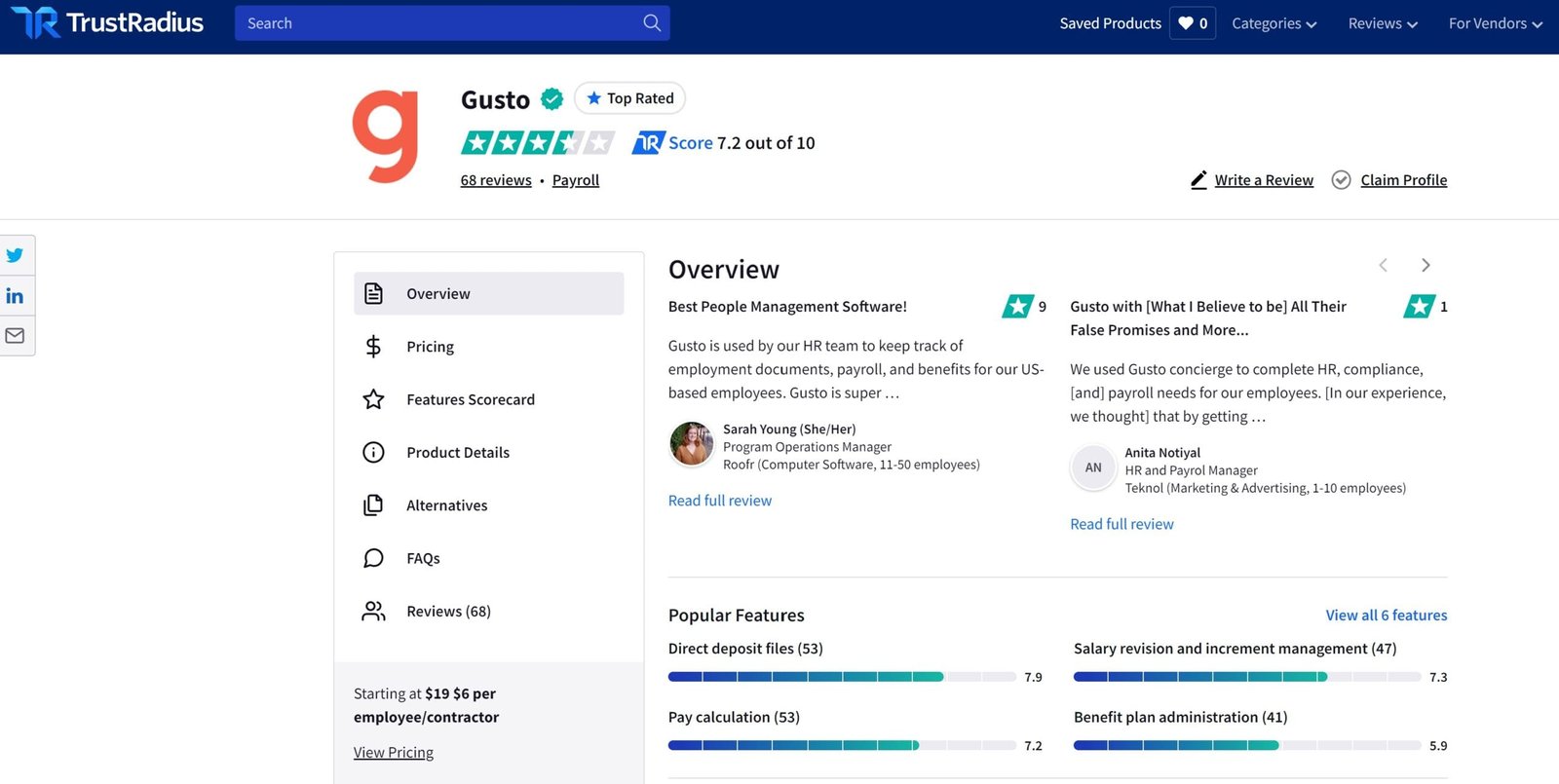The height and width of the screenshot is (784, 1559).
Task: Expand the Reviews dropdown in header
Action: point(1383,23)
